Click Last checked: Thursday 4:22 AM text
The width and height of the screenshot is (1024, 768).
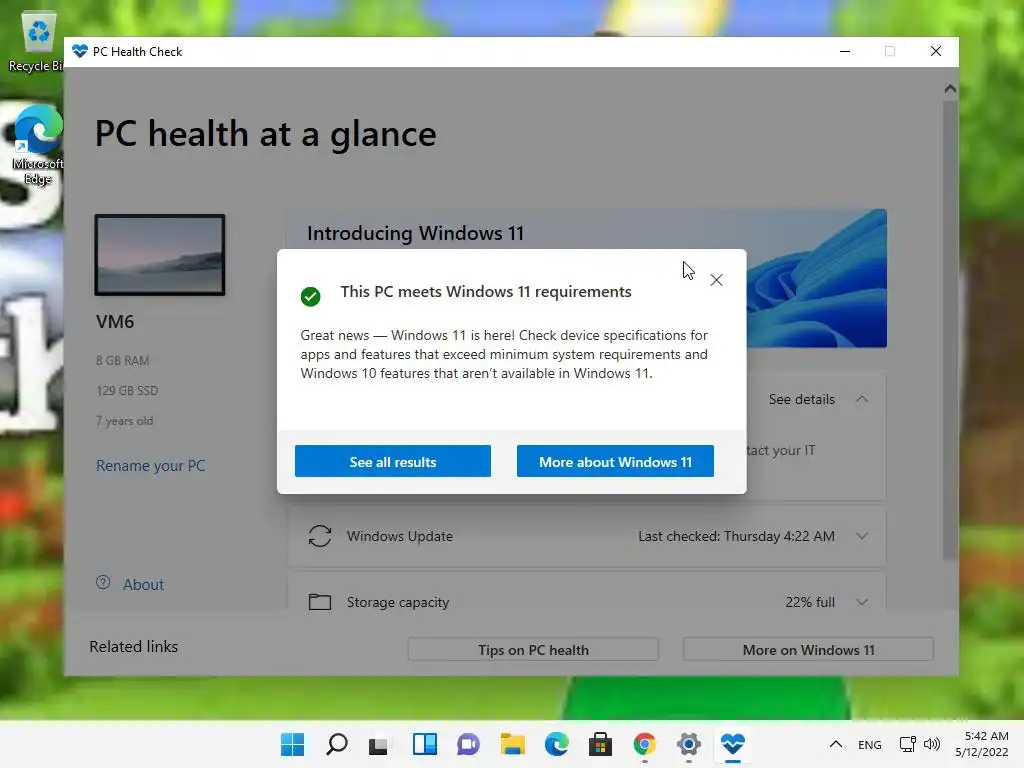pos(736,536)
